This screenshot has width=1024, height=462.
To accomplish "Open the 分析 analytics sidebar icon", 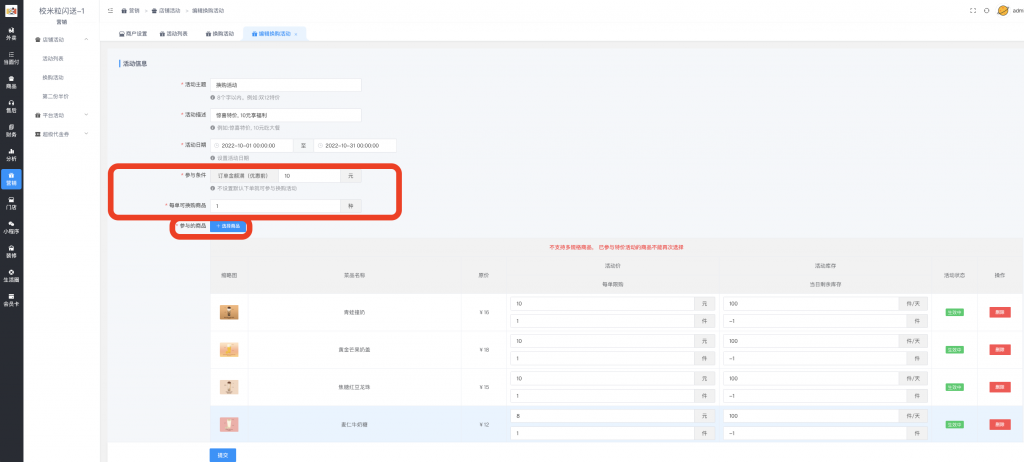I will coord(11,154).
